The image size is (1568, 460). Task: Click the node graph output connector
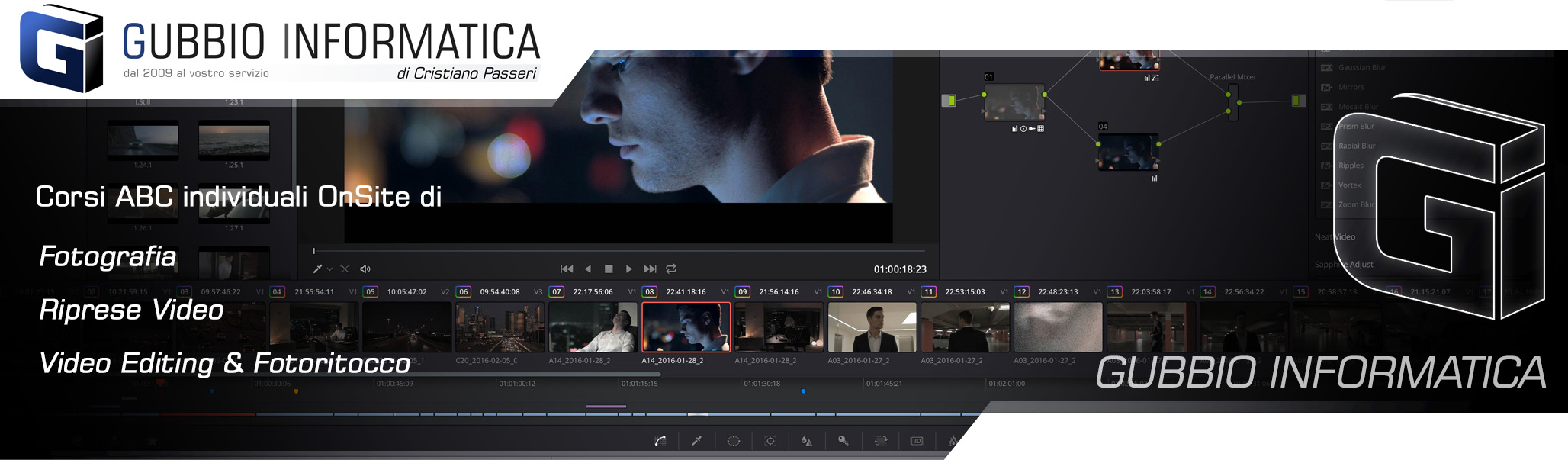(x=1299, y=101)
